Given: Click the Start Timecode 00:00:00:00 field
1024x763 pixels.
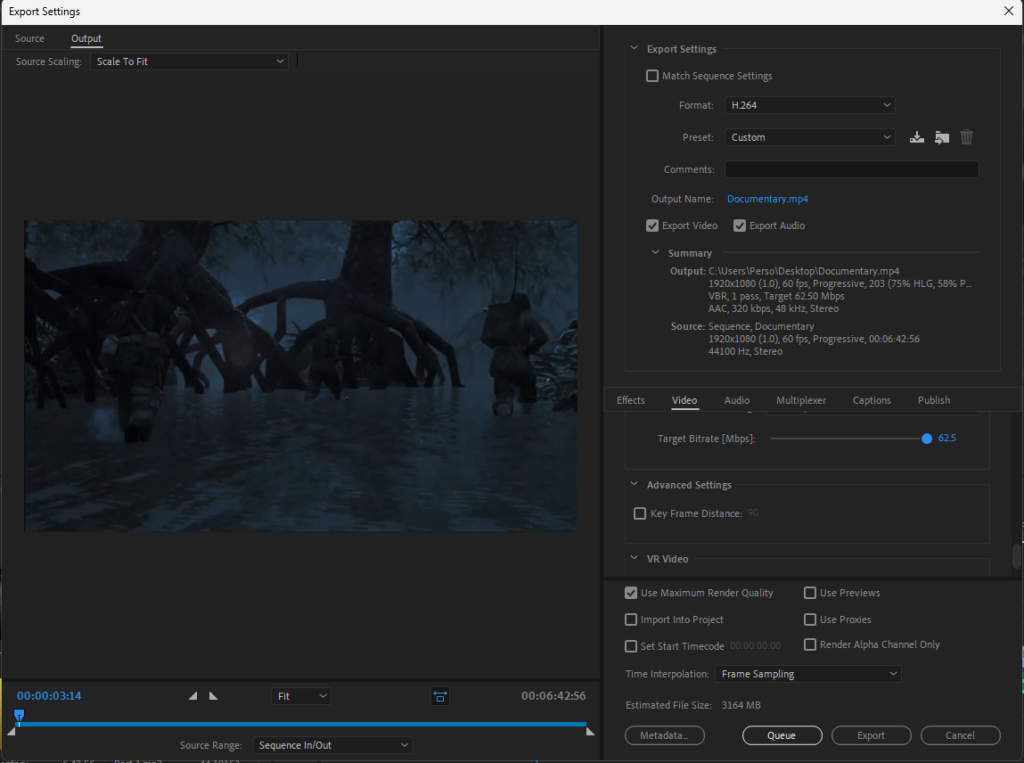Looking at the screenshot, I should [x=756, y=646].
